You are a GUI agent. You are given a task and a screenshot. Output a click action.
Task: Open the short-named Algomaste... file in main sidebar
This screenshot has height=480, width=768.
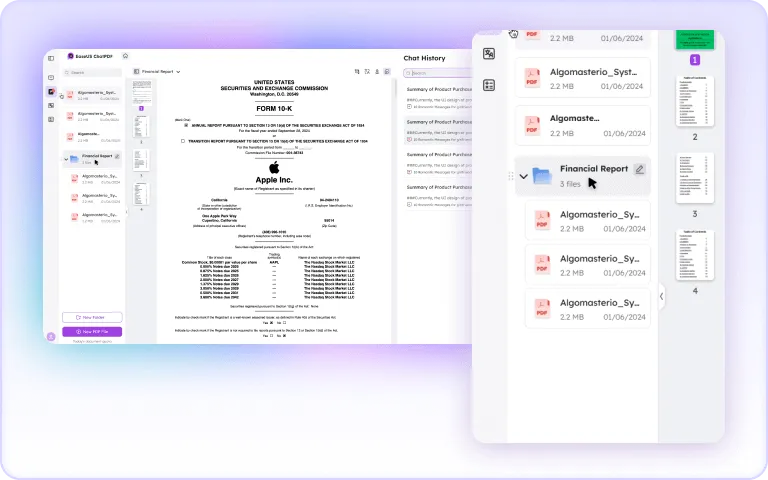(x=92, y=137)
